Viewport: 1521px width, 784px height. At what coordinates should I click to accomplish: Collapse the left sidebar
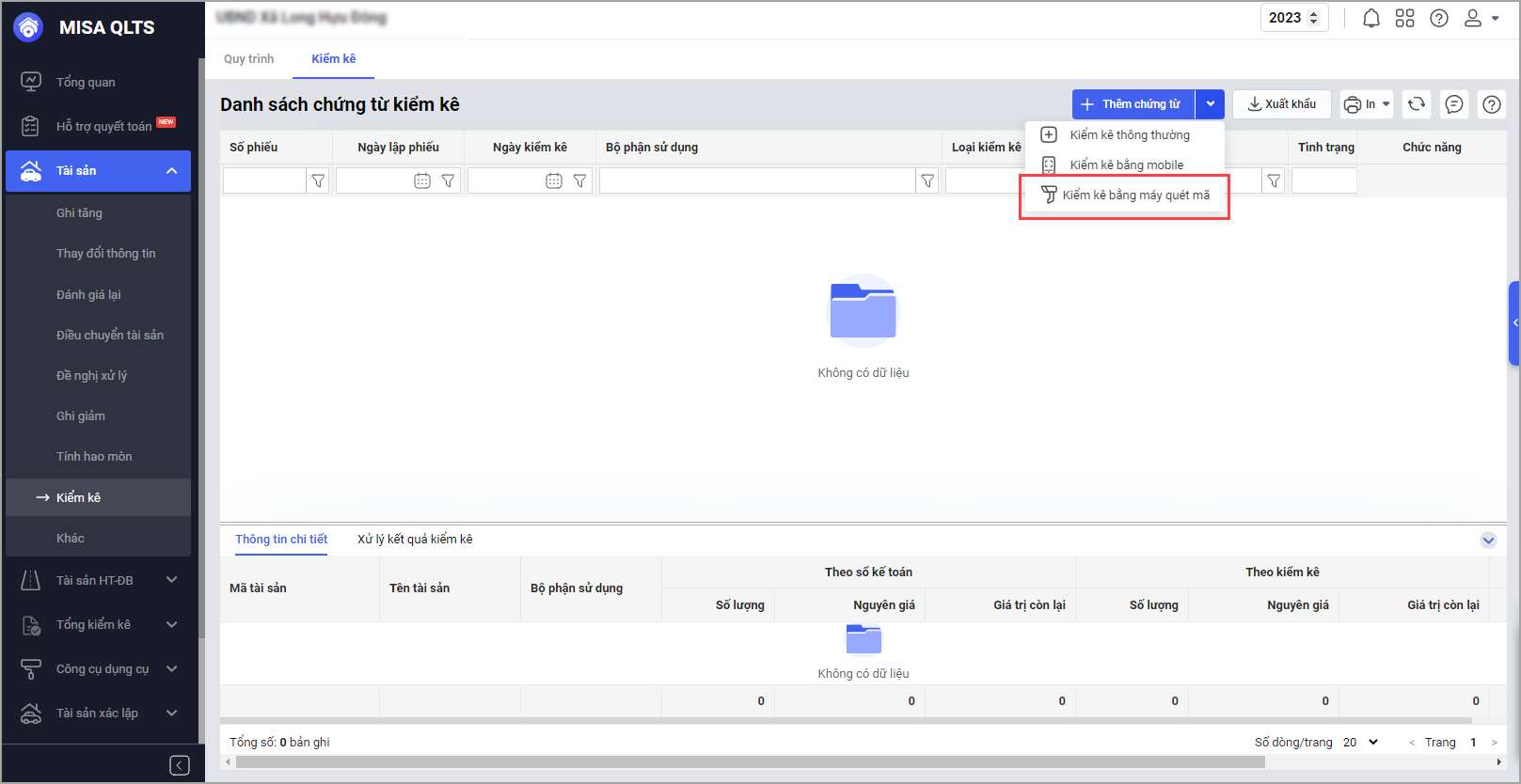(x=180, y=765)
